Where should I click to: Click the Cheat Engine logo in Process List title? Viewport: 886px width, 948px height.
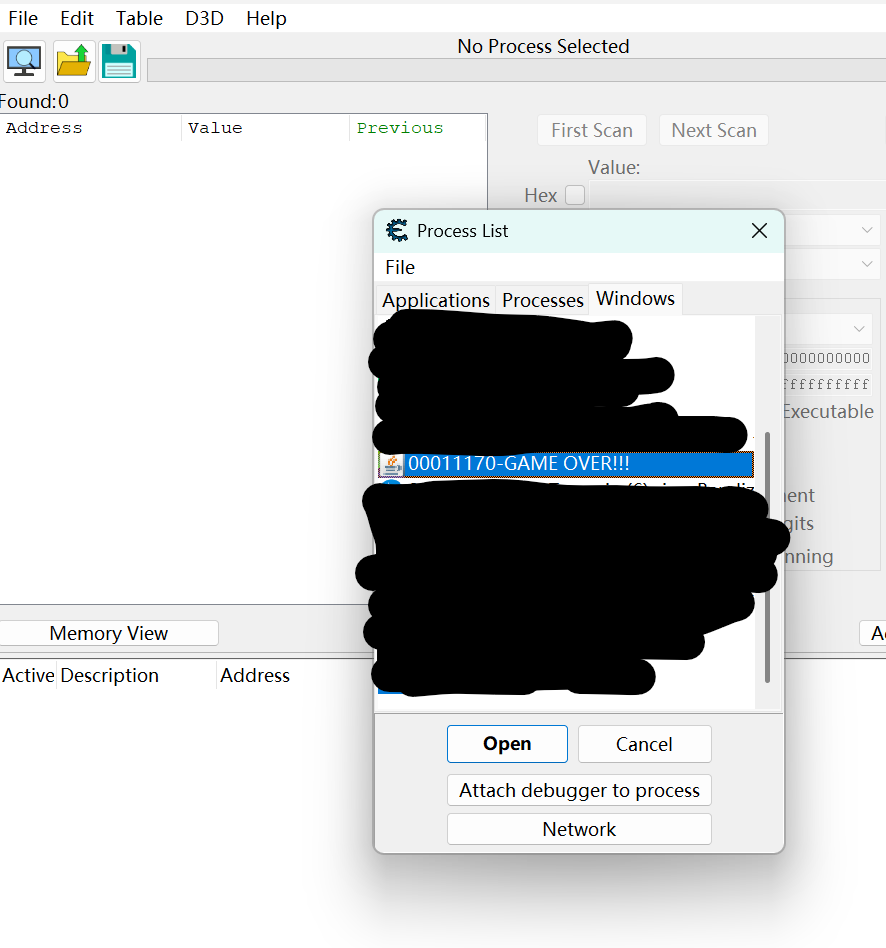[x=397, y=231]
